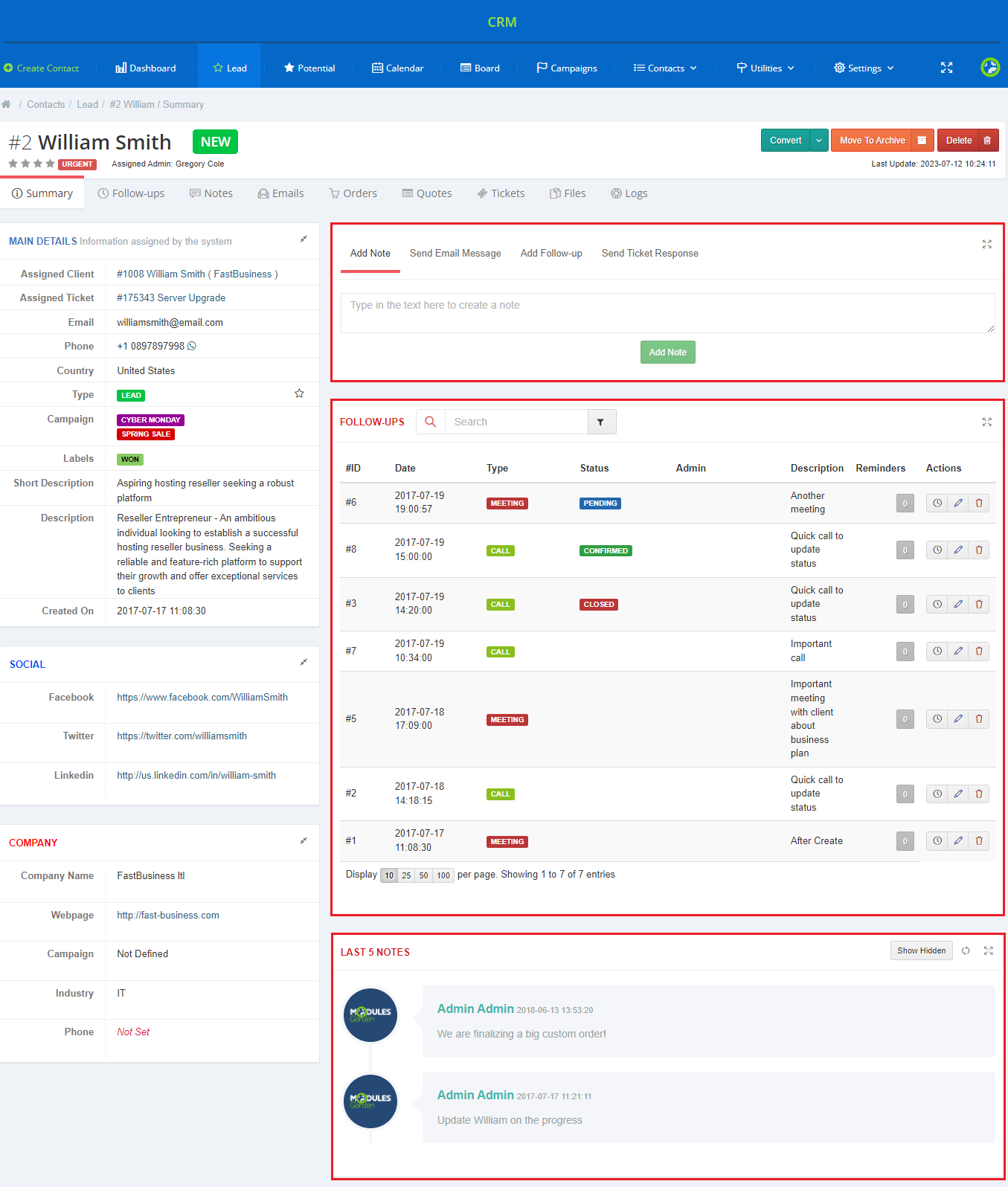1008x1187 pixels.
Task: Open the Settings dropdown menu
Action: (864, 68)
